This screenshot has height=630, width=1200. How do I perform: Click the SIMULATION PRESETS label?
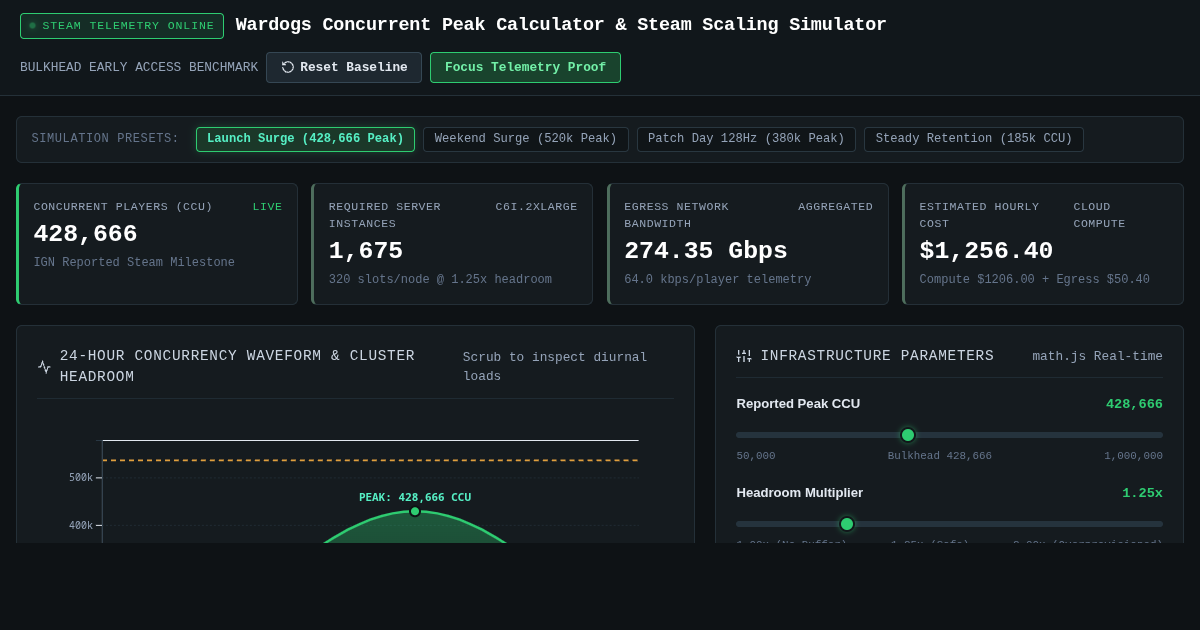click(105, 139)
